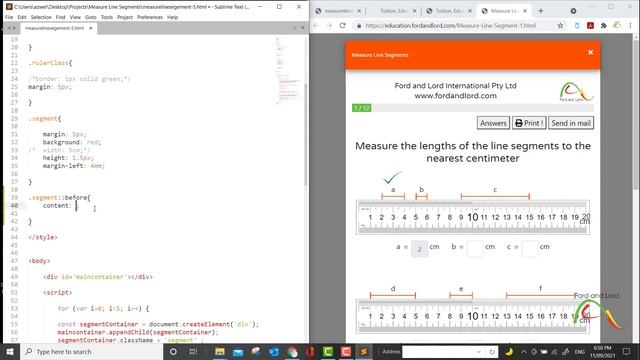The width and height of the screenshot is (640, 360).
Task: Open Sublime tab list dropdown arrow
Action: (302, 28)
